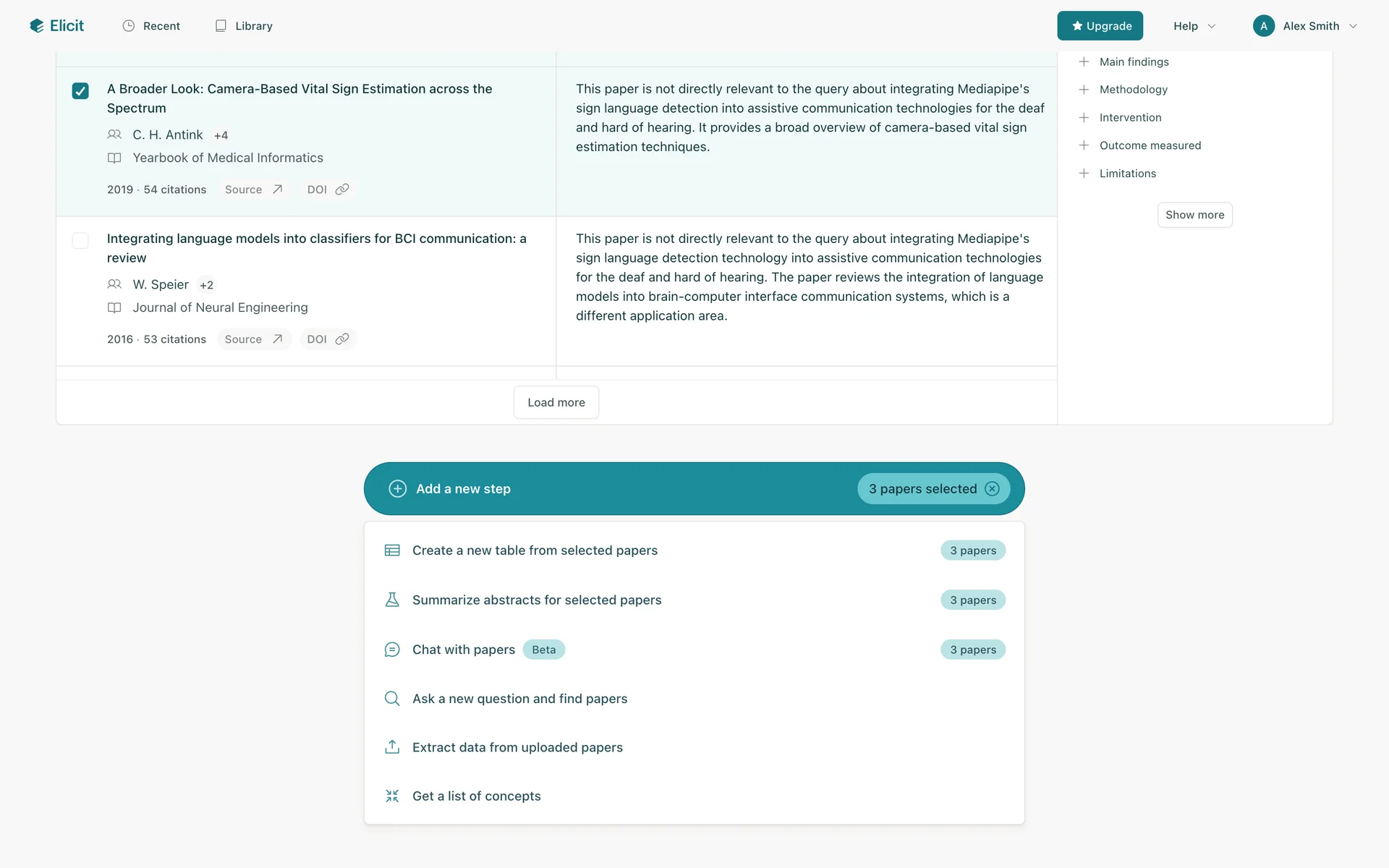Click the Upgrade button

(1100, 26)
